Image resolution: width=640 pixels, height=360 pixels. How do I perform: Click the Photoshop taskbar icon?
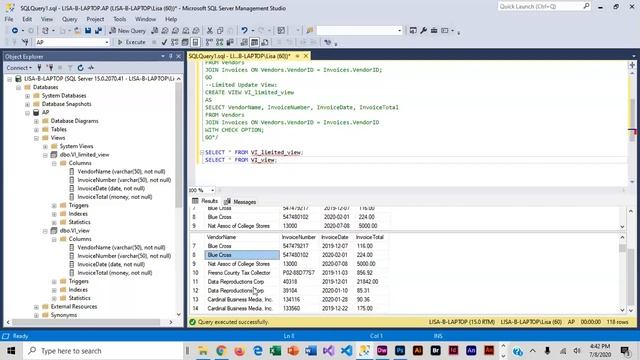point(400,351)
